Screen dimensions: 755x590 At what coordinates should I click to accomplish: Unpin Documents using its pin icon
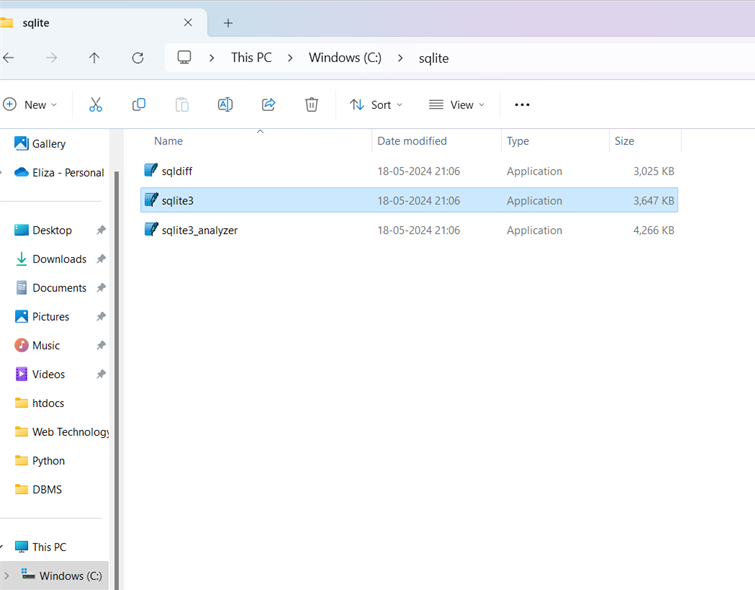101,288
